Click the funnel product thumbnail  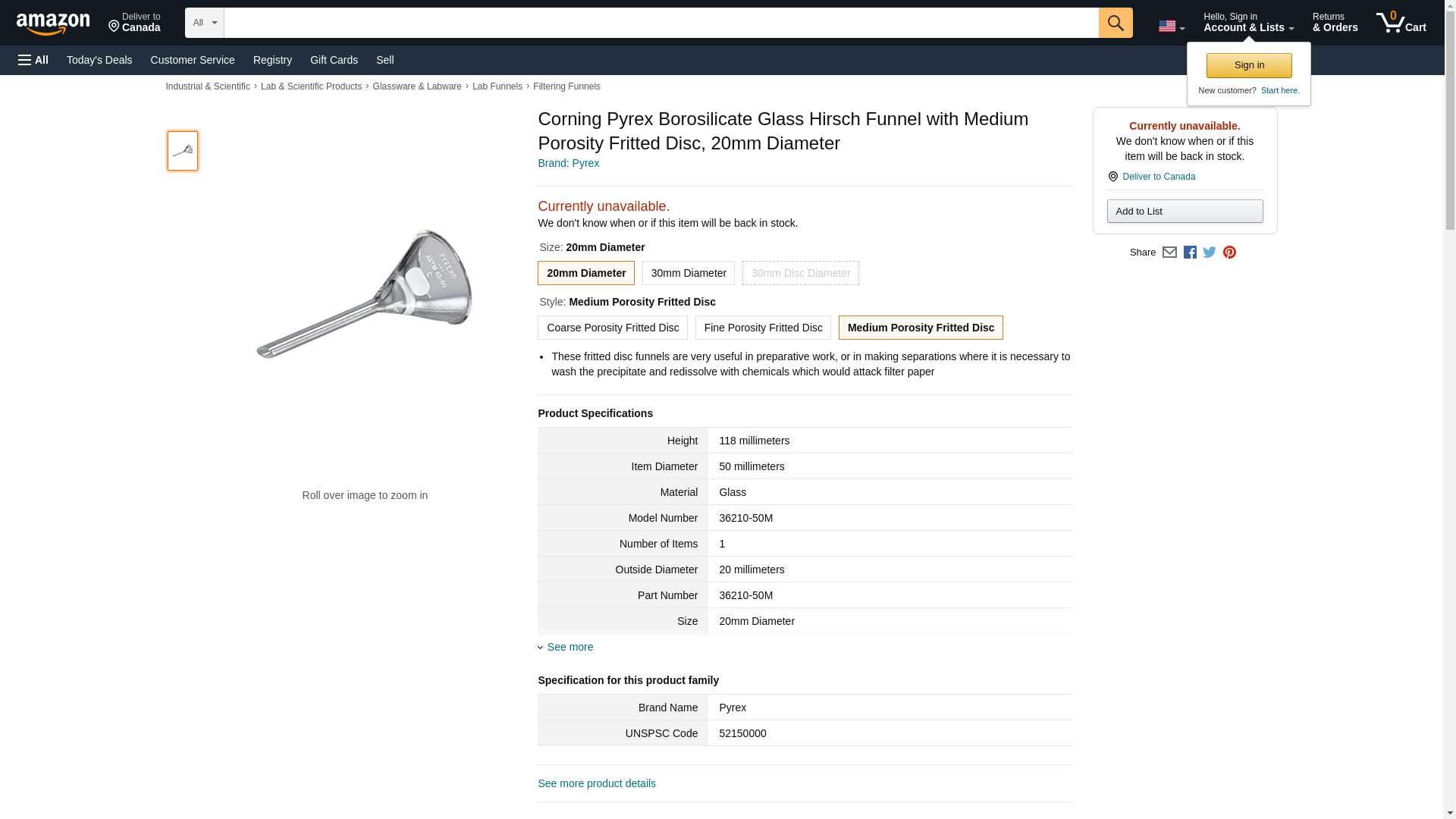183,150
